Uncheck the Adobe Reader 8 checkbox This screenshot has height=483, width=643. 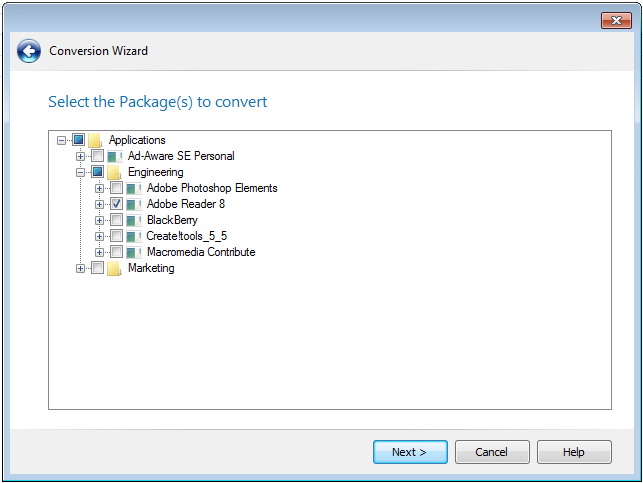[116, 204]
